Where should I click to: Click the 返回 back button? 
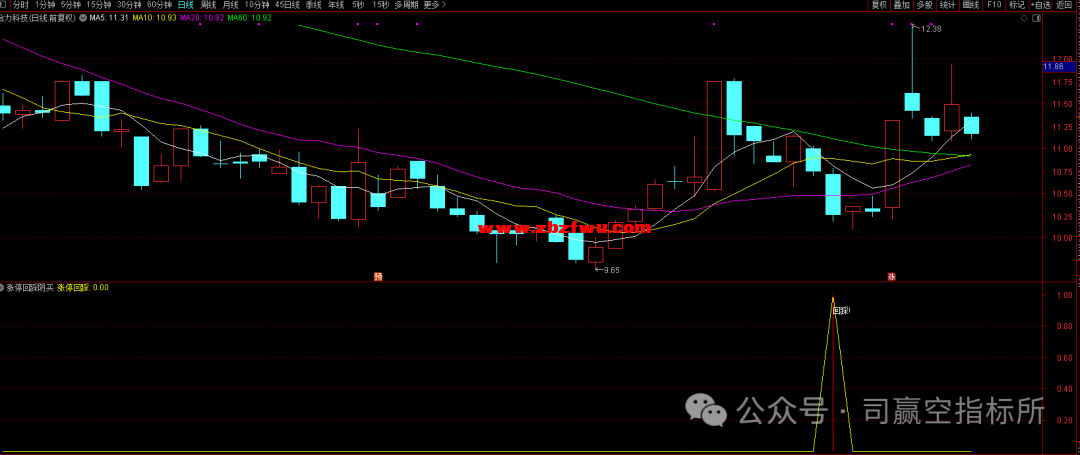(x=1064, y=4)
